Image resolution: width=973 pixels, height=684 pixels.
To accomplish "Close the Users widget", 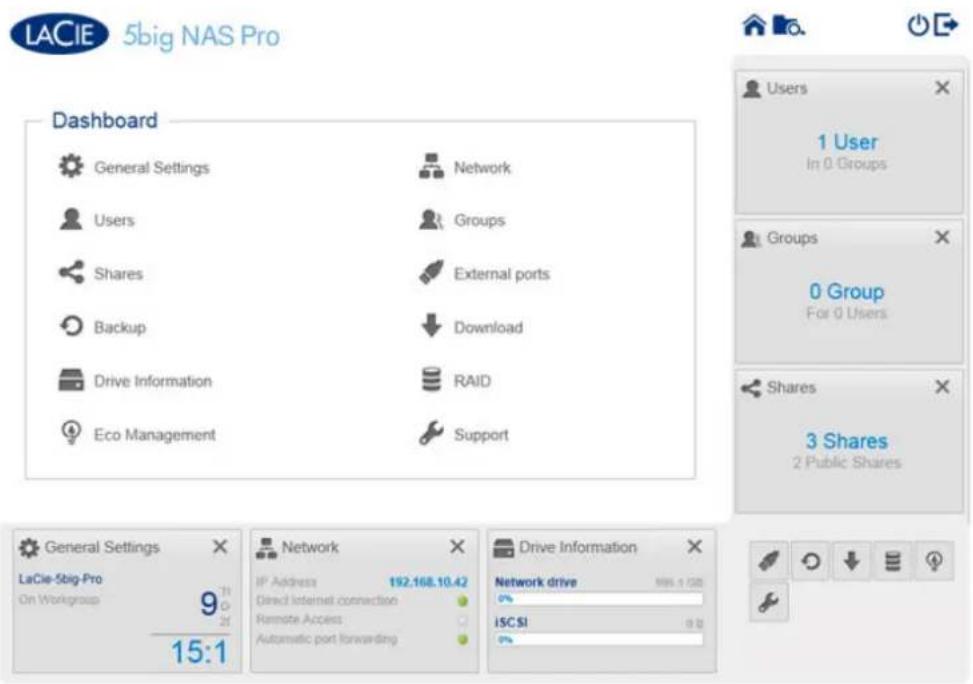I will [942, 88].
